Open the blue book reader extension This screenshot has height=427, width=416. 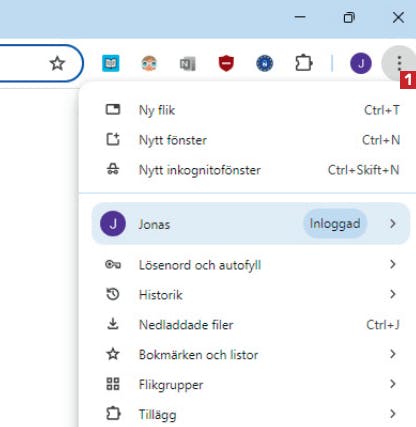(111, 63)
